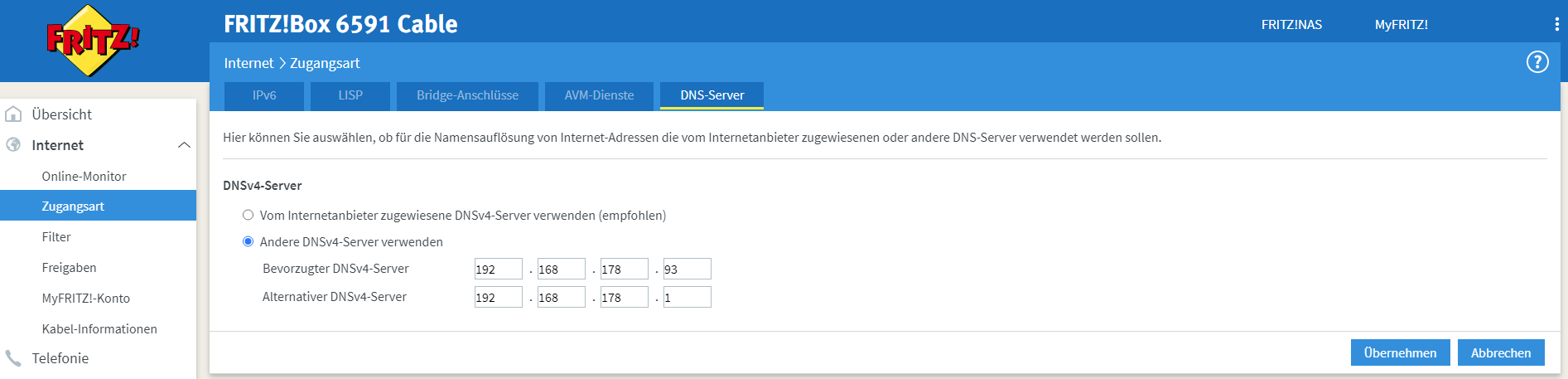
Task: Click the FRITZ! logo
Action: [x=92, y=40]
